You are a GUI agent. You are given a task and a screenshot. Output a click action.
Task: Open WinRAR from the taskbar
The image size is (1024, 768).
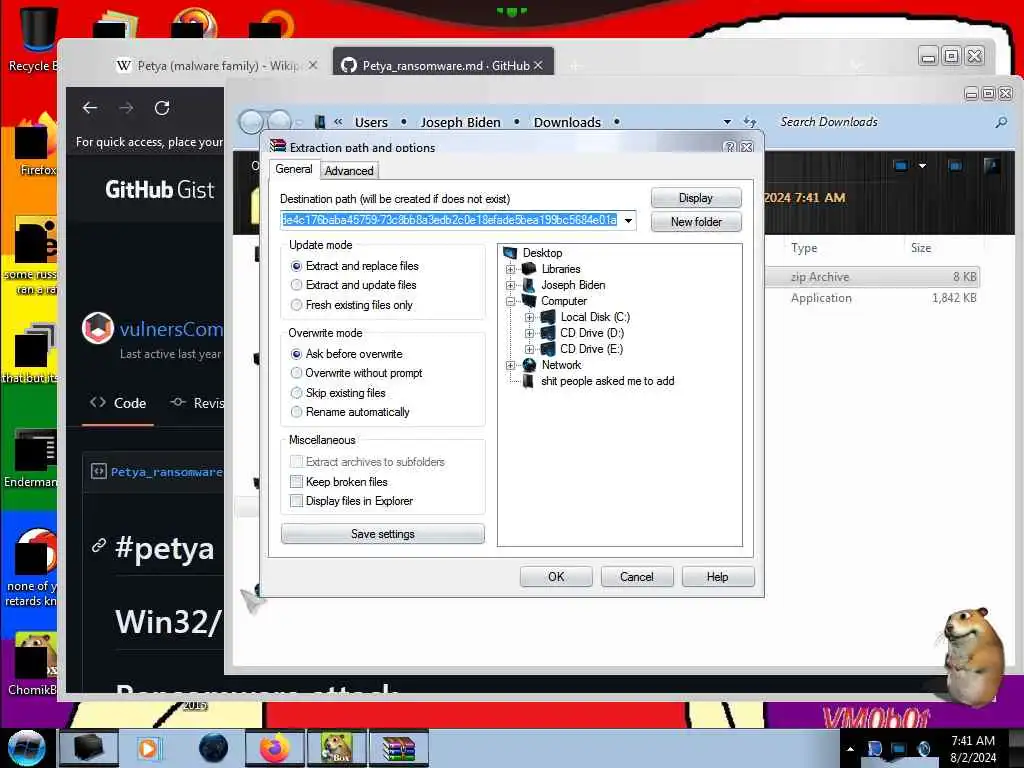pyautogui.click(x=400, y=748)
